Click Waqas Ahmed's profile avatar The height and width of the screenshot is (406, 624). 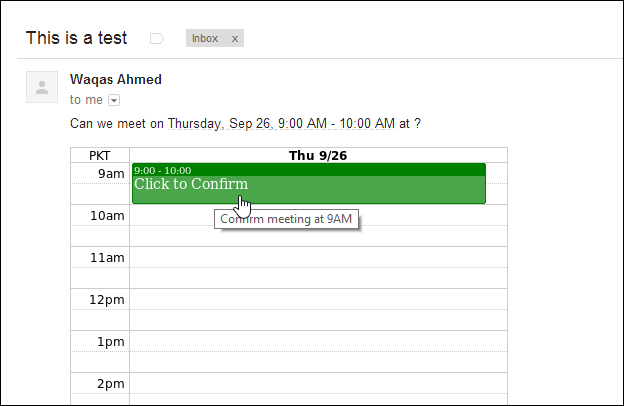point(42,87)
